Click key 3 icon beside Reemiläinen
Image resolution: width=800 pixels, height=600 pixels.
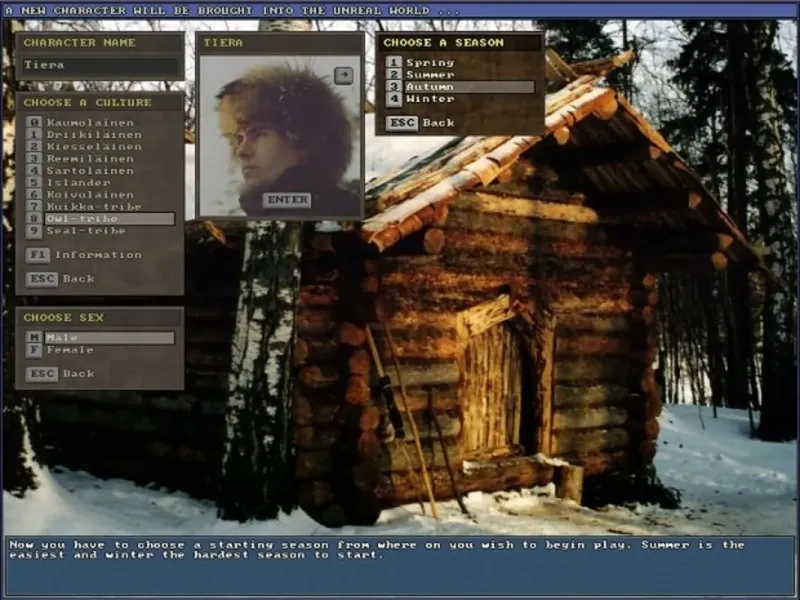(x=34, y=159)
